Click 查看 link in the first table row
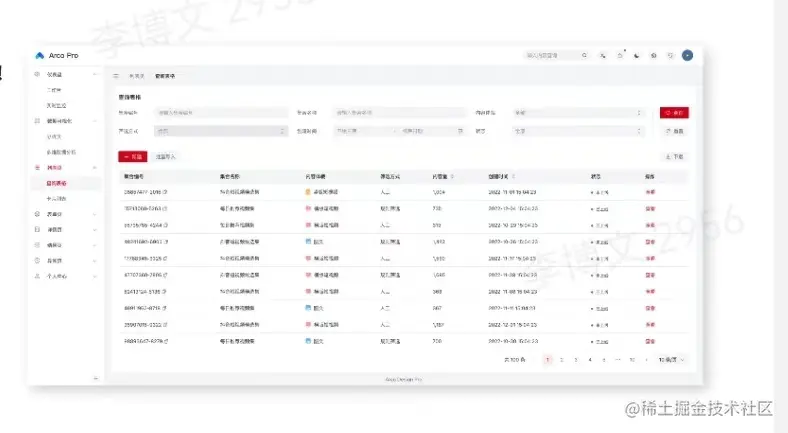The image size is (788, 433). point(650,192)
